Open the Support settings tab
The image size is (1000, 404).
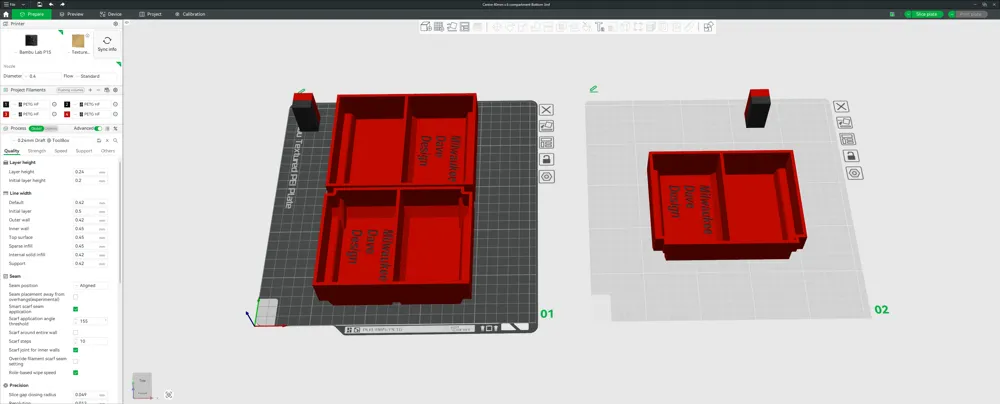point(84,151)
